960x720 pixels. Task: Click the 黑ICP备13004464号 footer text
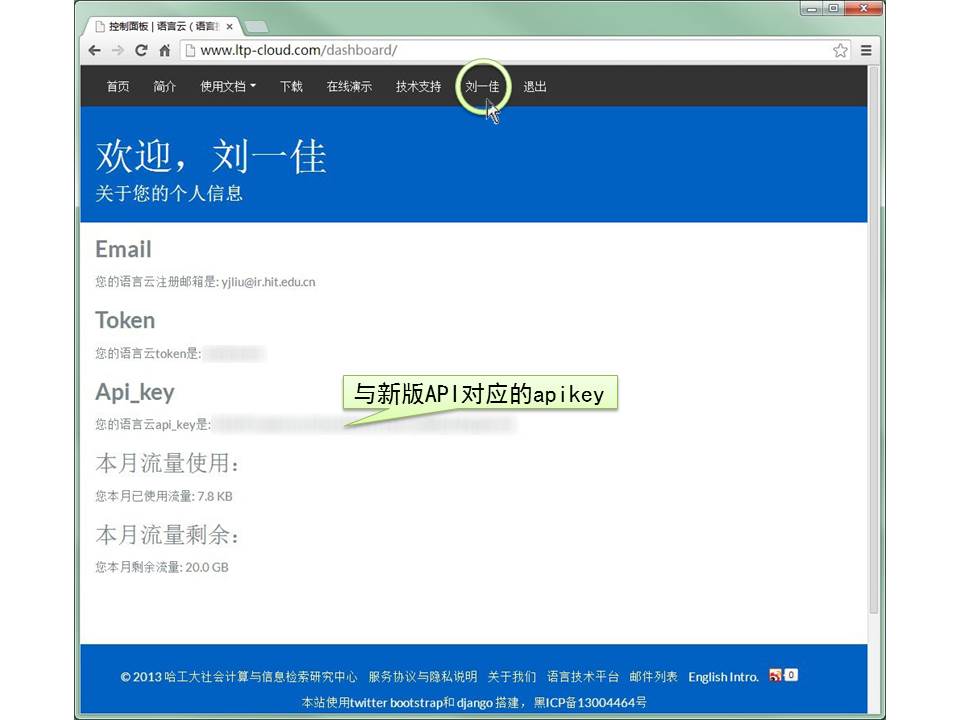(590, 702)
